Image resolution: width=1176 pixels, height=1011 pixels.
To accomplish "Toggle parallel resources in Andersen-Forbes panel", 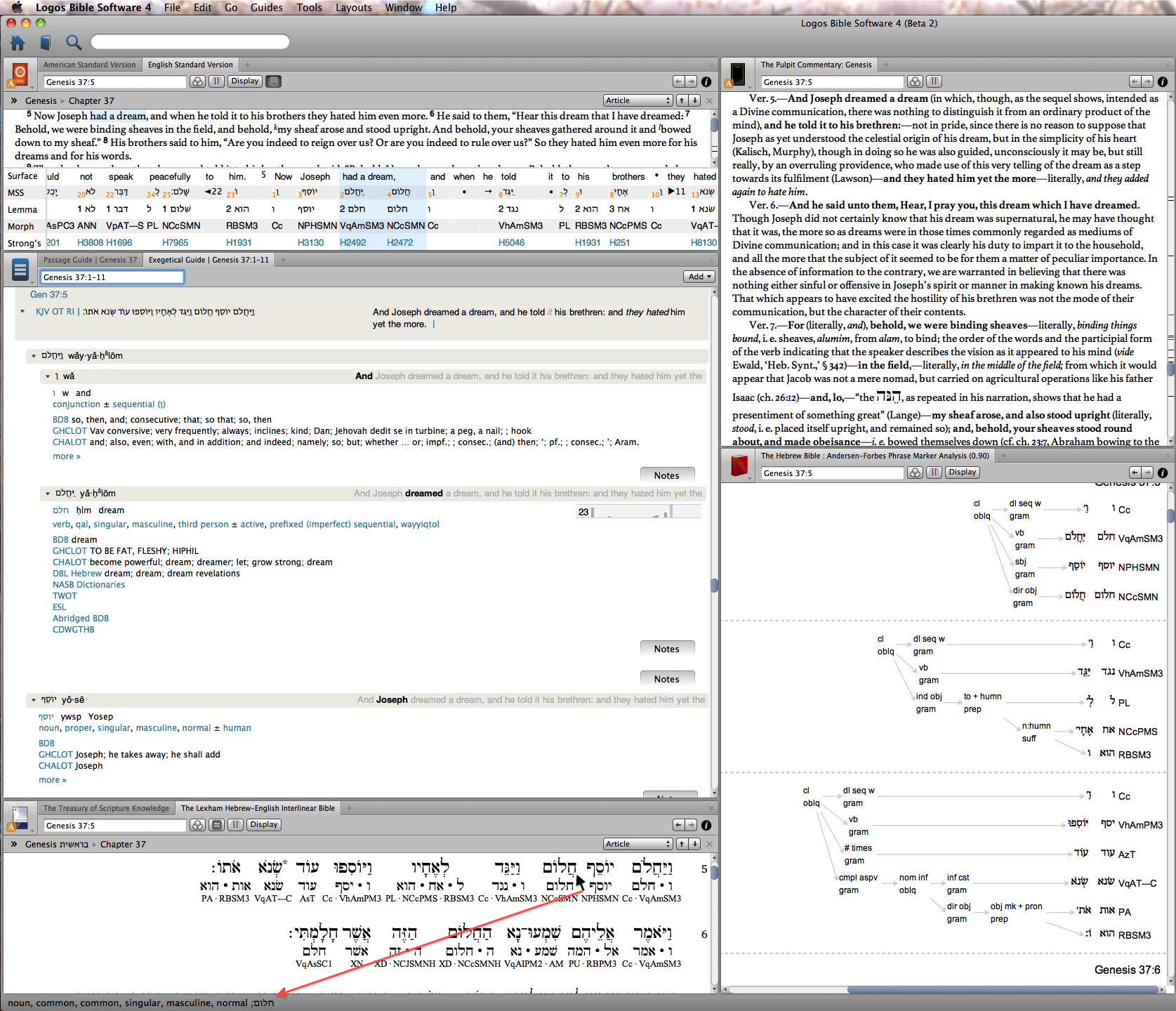I will [934, 473].
